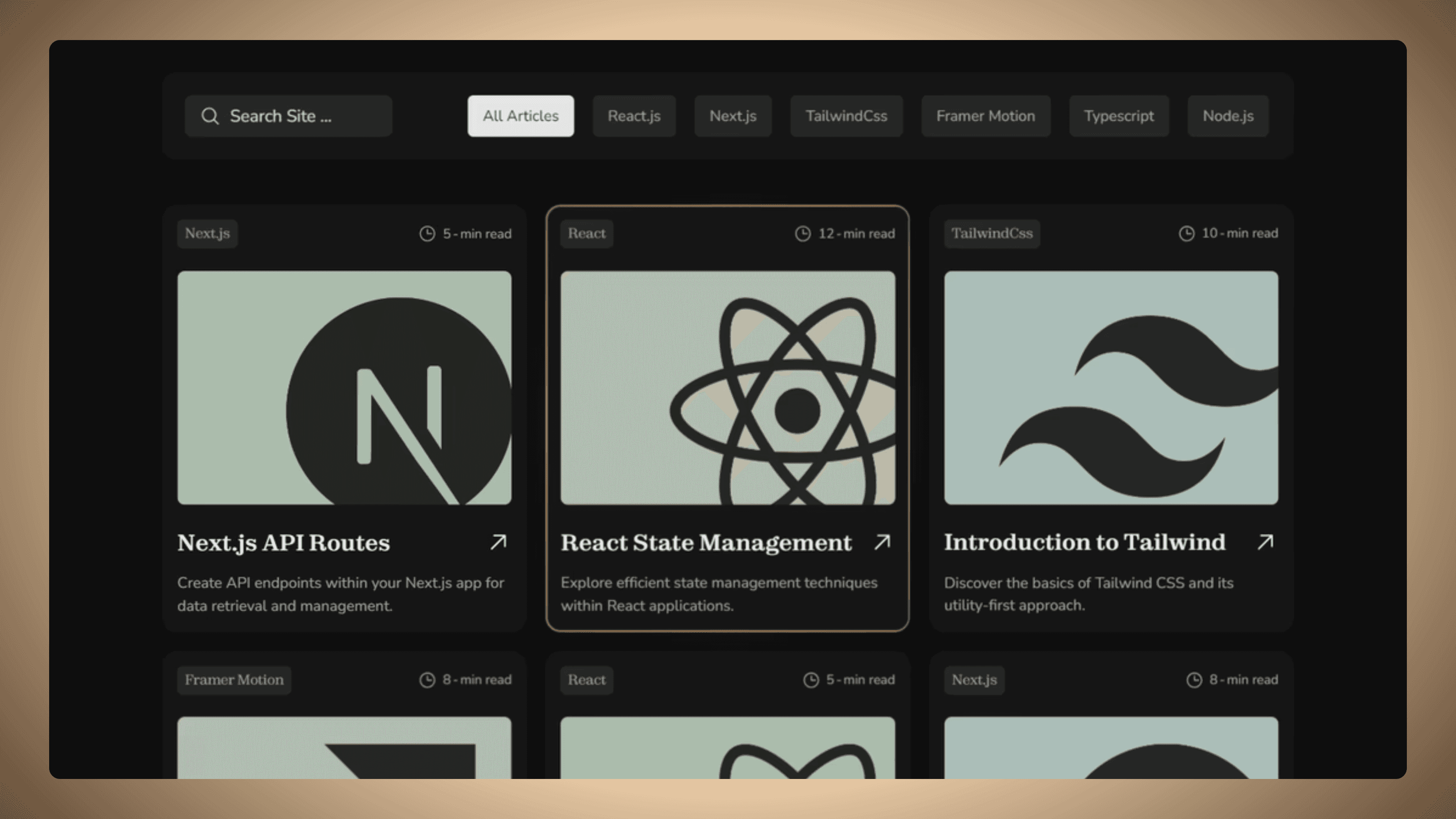Open arrow icon beside React State Management
Viewport: 1456px width, 819px height.
pyautogui.click(x=882, y=542)
